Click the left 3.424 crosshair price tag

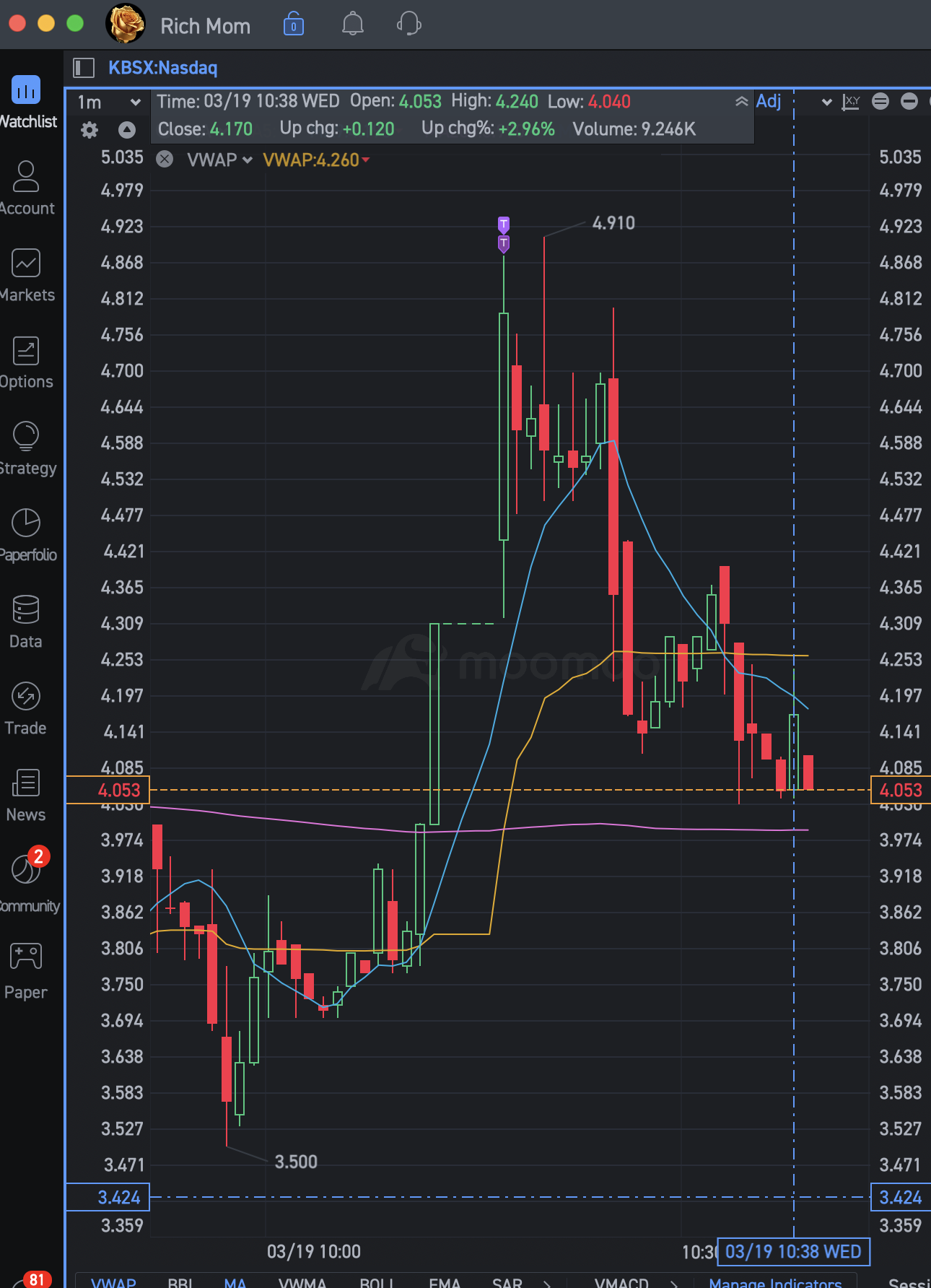(108, 1197)
